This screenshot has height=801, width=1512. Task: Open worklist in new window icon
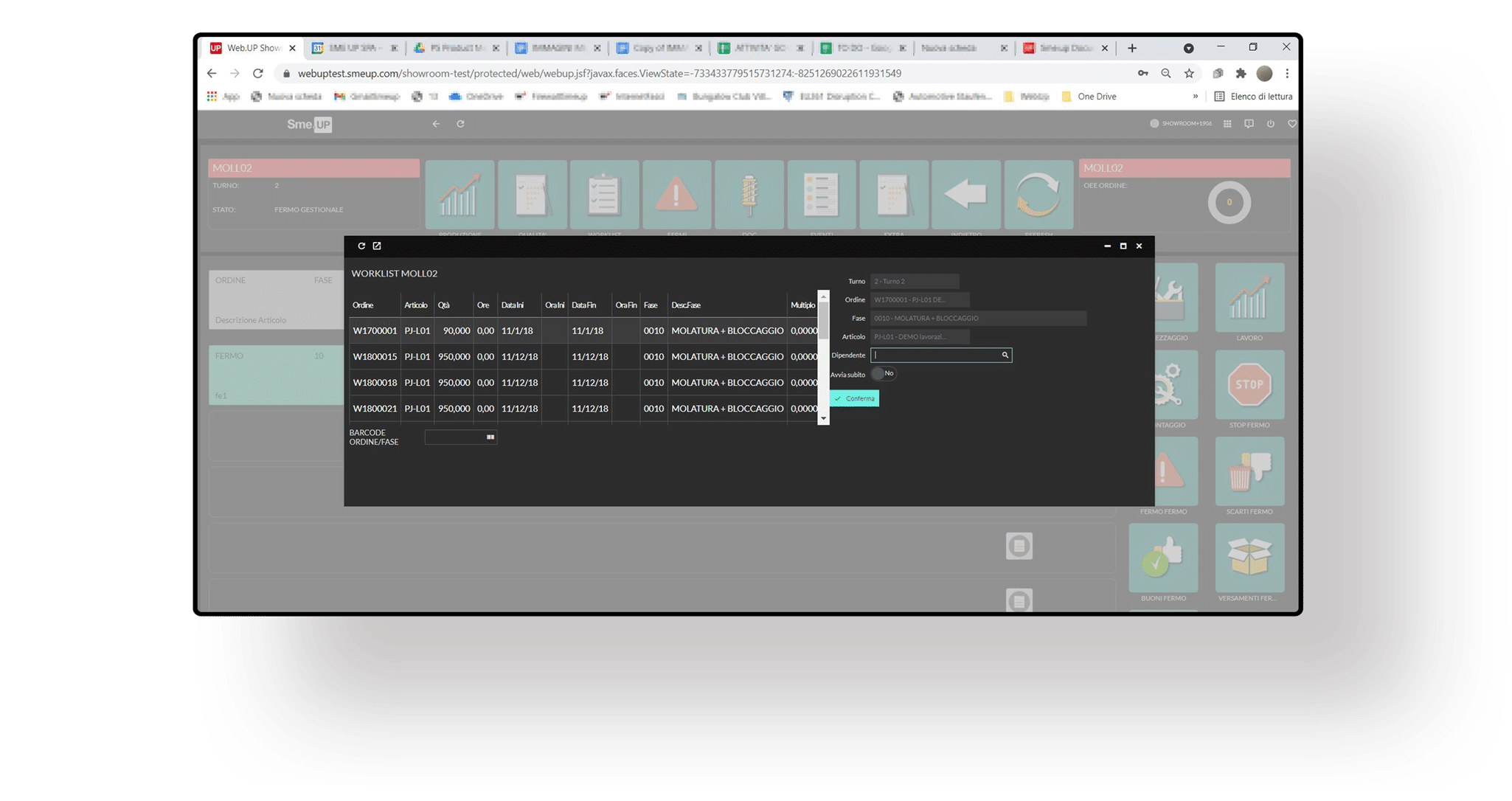[377, 246]
